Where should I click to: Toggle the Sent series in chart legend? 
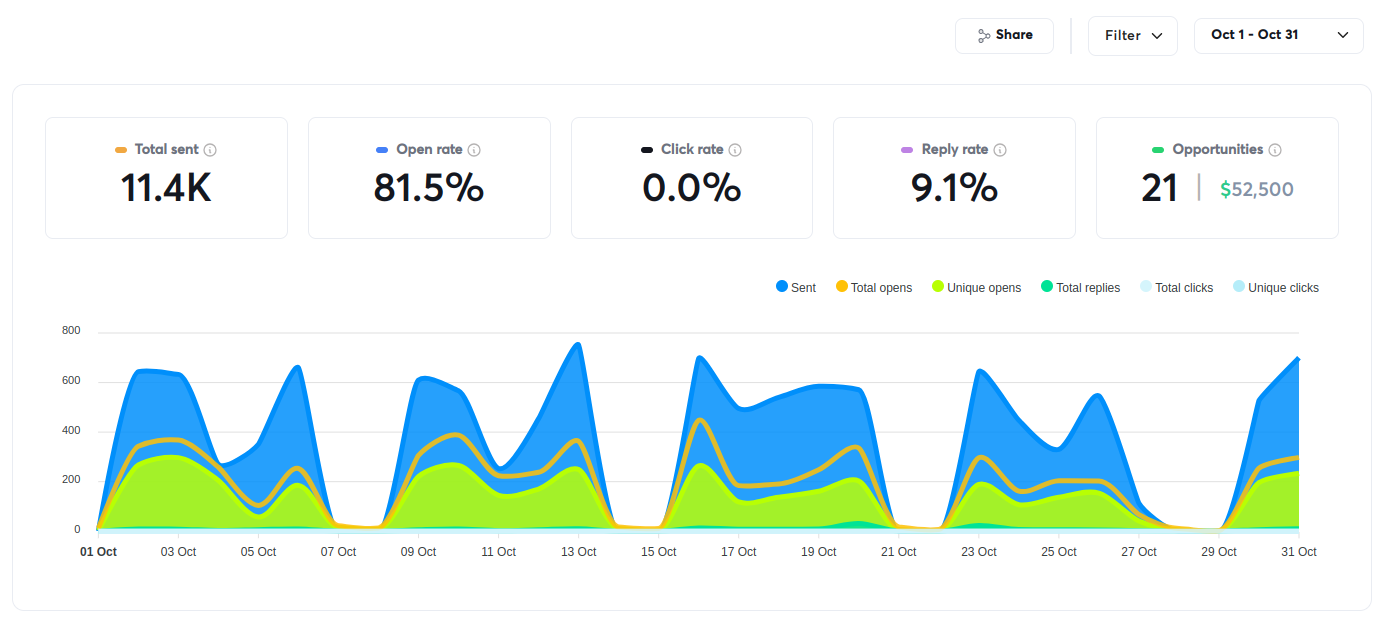coord(796,287)
